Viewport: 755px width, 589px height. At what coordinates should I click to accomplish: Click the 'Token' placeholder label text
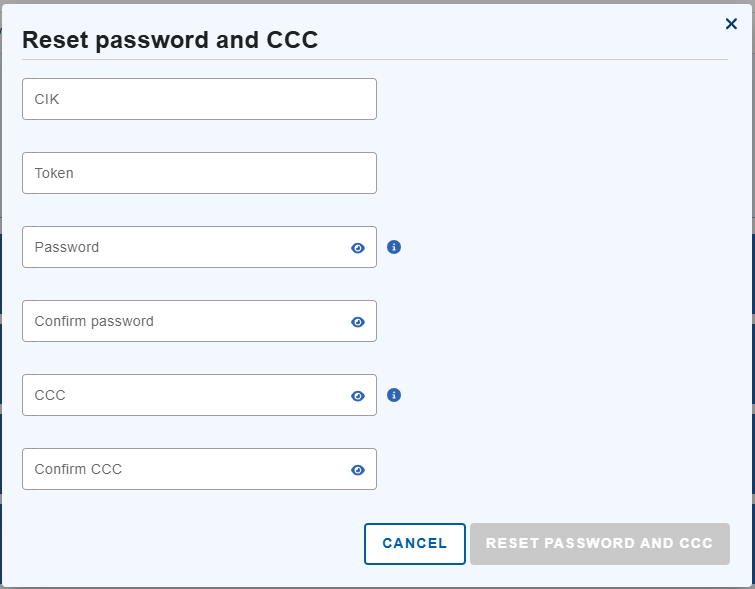[x=54, y=173]
